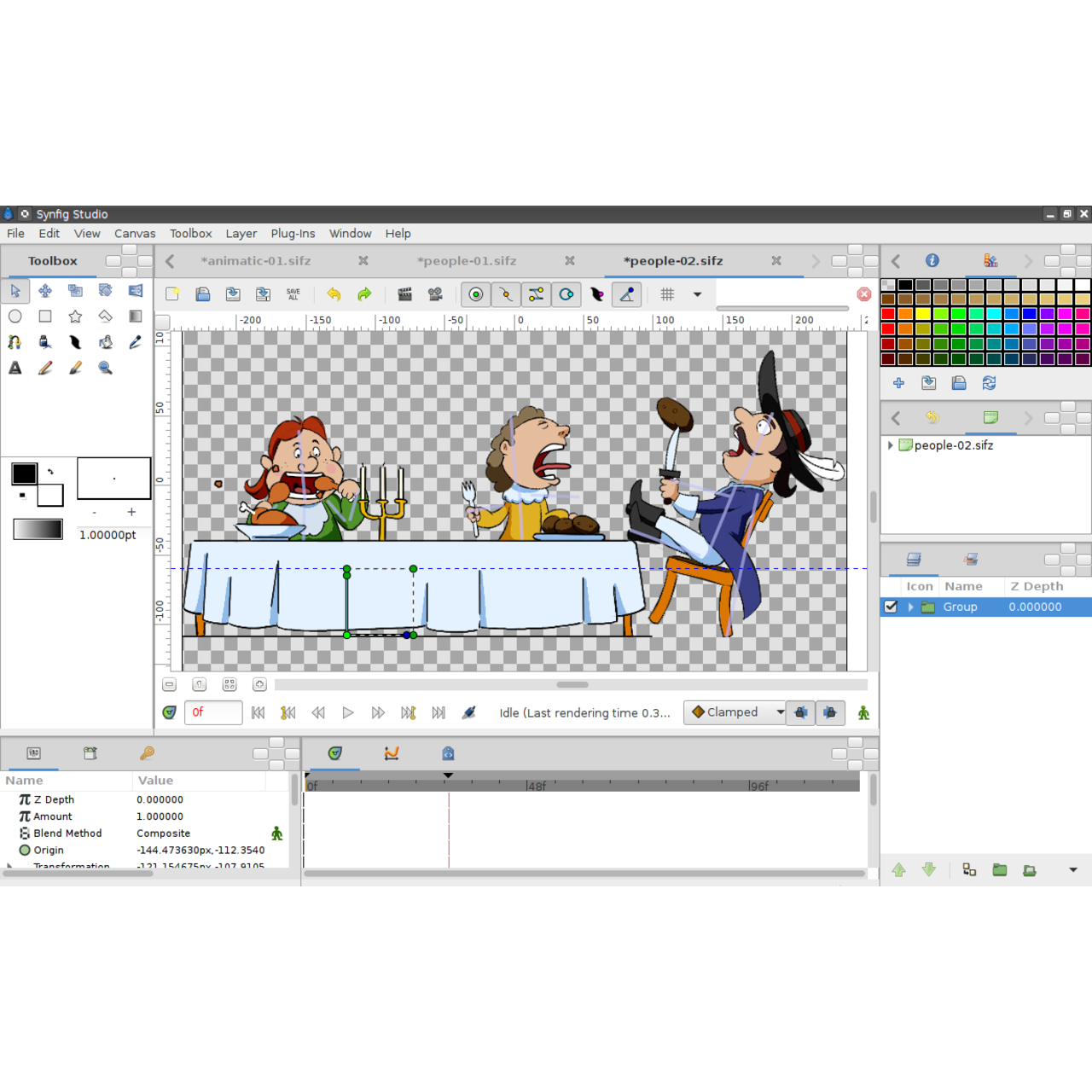The height and width of the screenshot is (1092, 1092).
Task: Click the Undo arrow in the toolbar
Action: coord(334,294)
